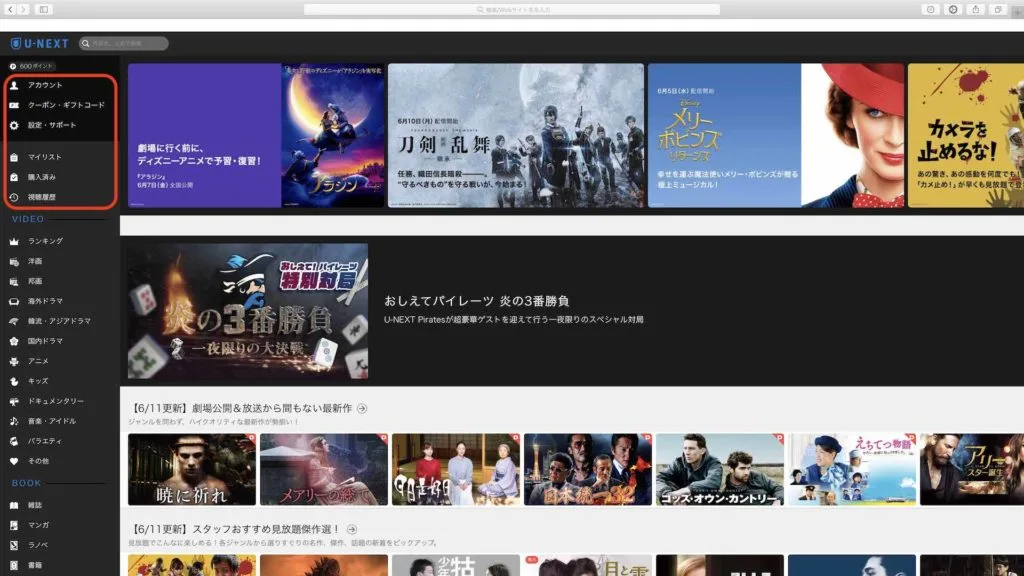Click the Safari address bar

[512, 10]
